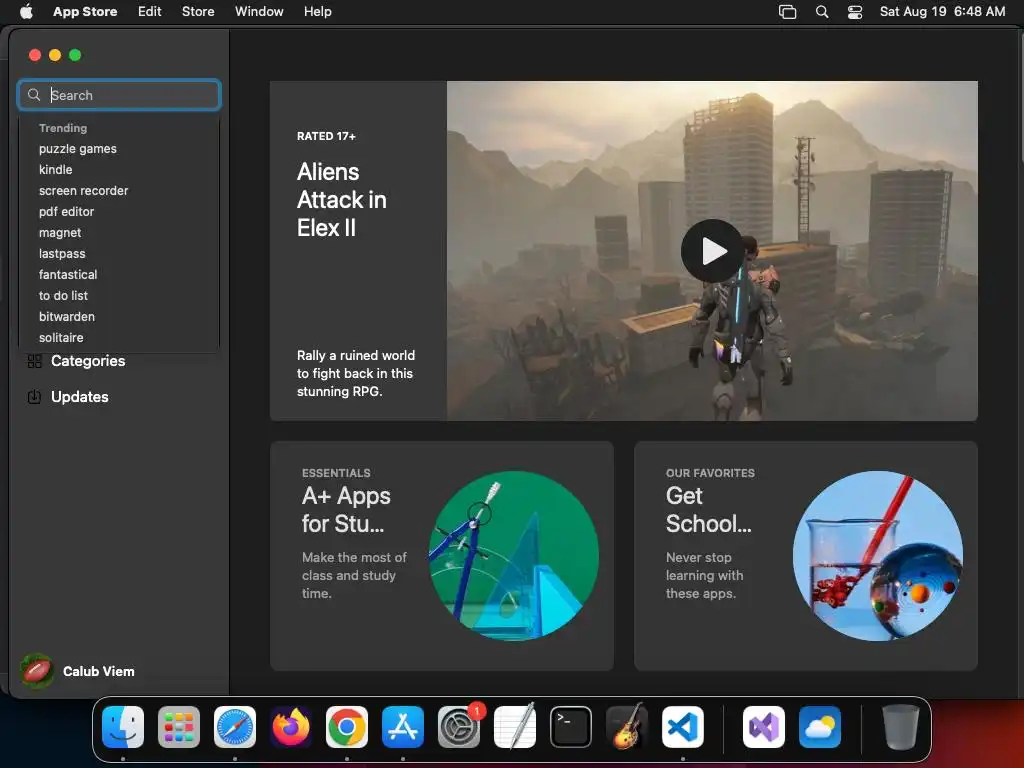The image size is (1024, 768).
Task: Open TextEdit from the Dock
Action: coord(515,727)
